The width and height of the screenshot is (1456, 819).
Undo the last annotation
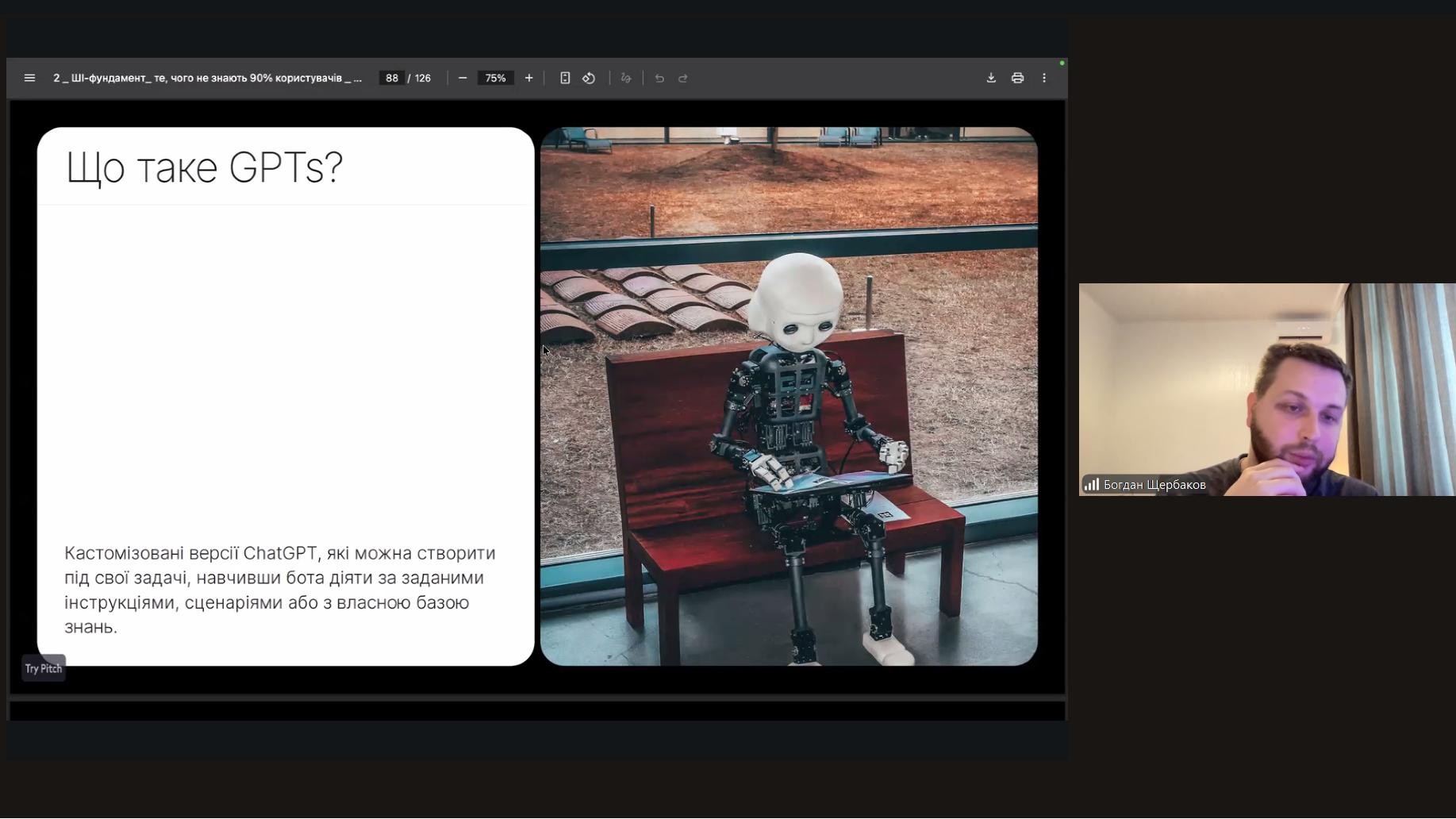659,78
